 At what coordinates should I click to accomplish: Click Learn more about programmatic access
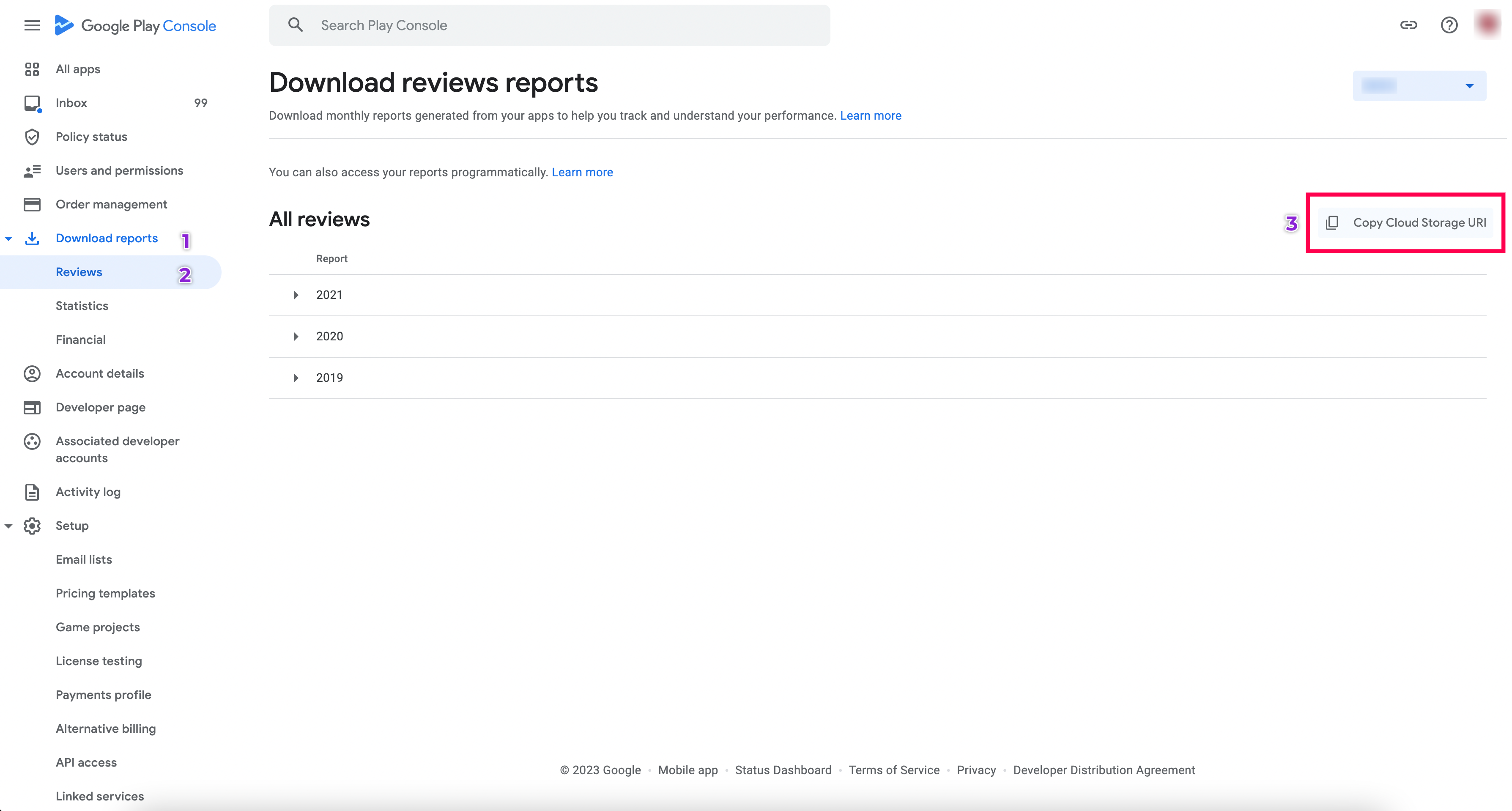click(582, 172)
